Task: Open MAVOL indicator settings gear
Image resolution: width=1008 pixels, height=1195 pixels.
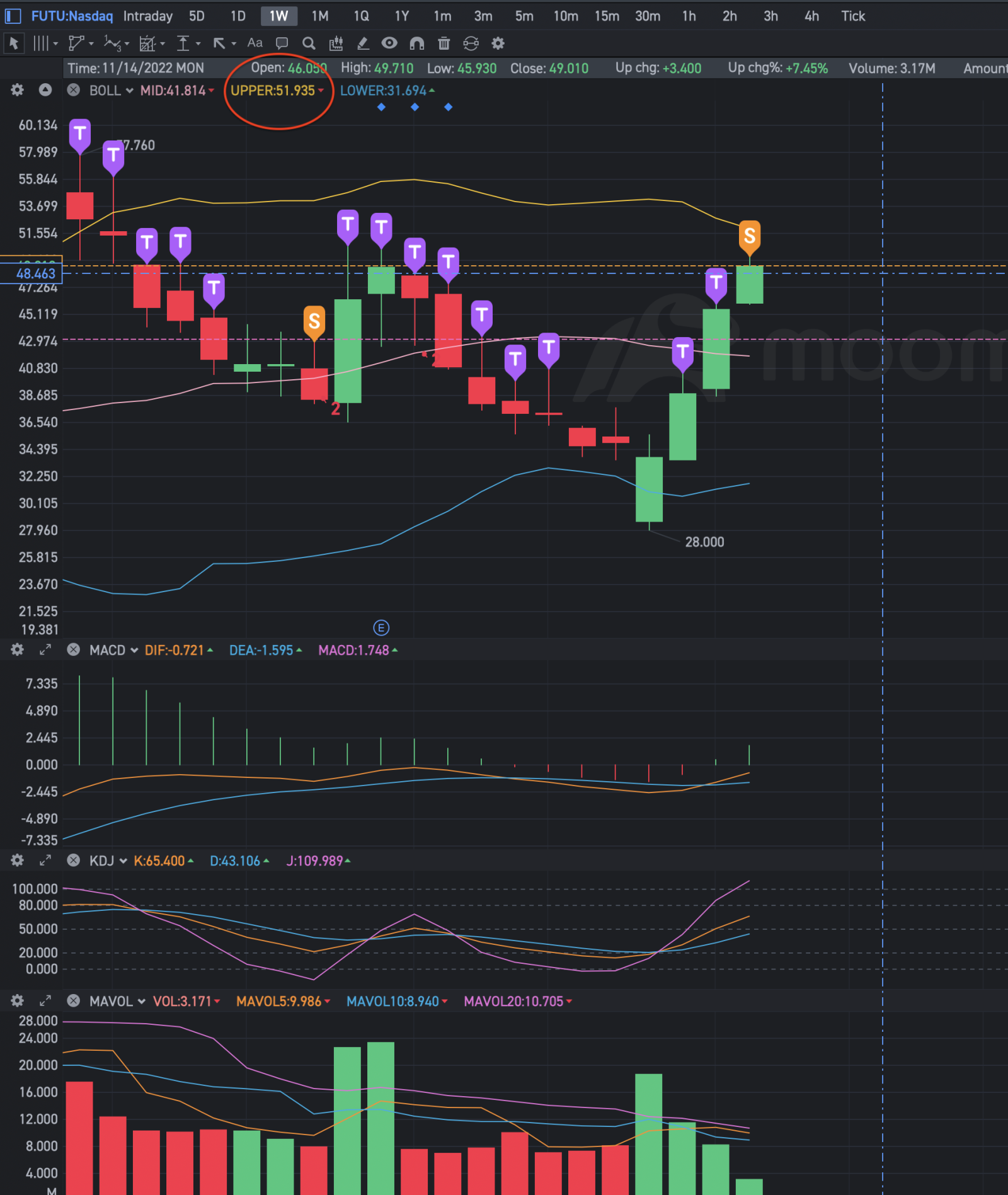Action: click(x=18, y=1000)
